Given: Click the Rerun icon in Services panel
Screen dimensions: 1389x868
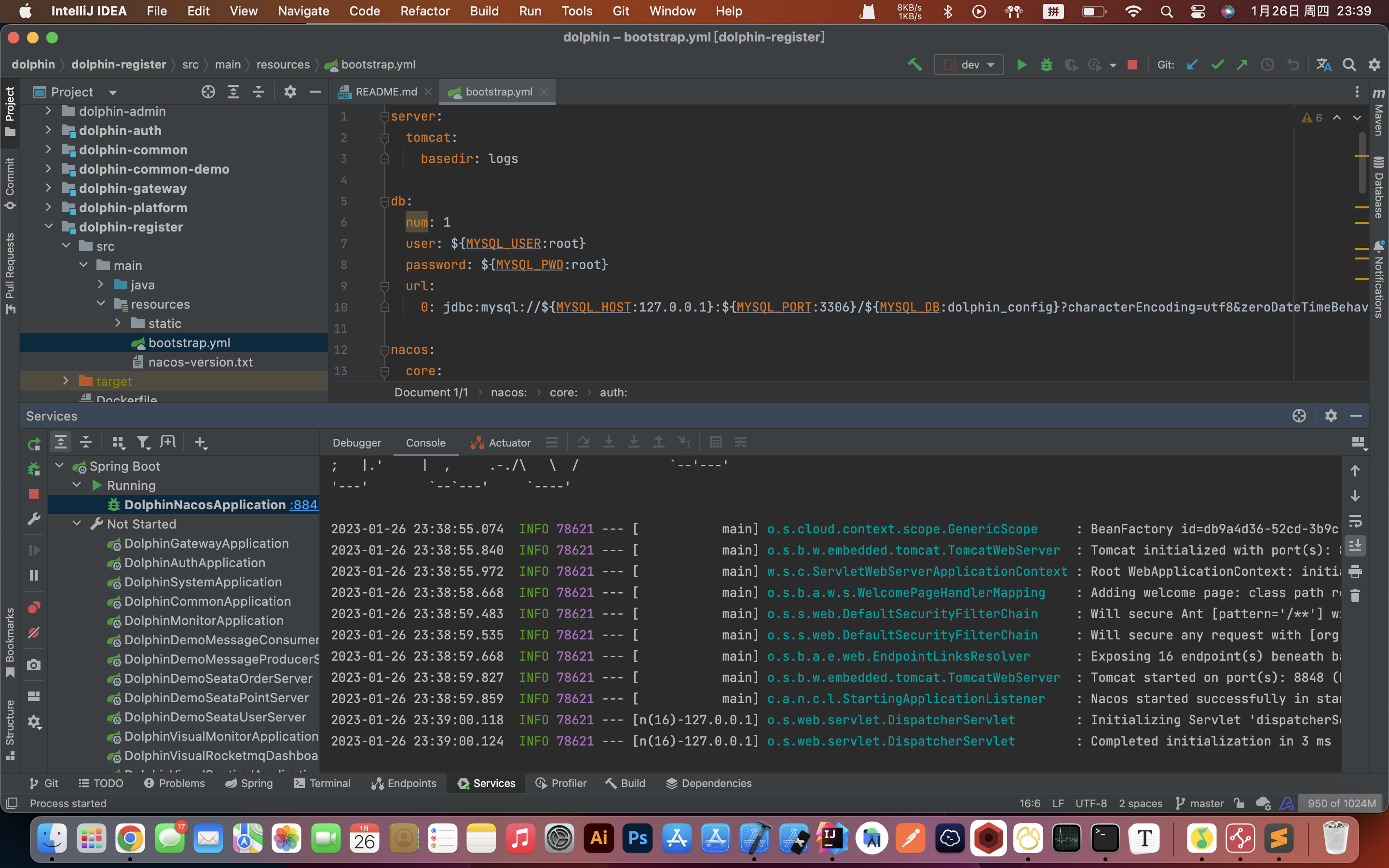Looking at the screenshot, I should (34, 443).
